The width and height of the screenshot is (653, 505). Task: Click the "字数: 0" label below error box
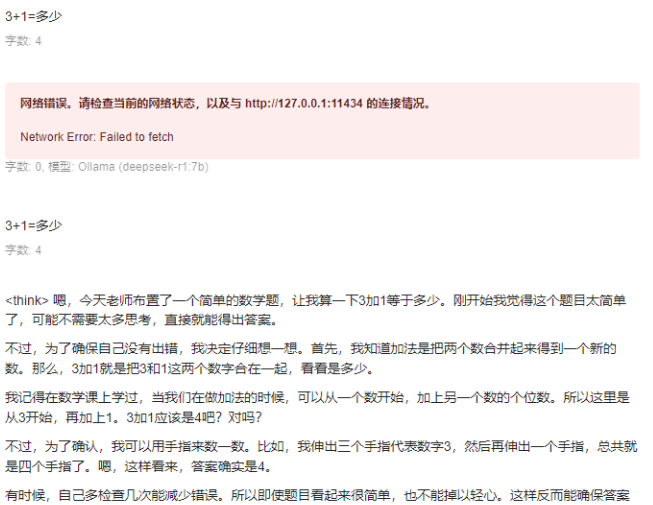click(23, 167)
